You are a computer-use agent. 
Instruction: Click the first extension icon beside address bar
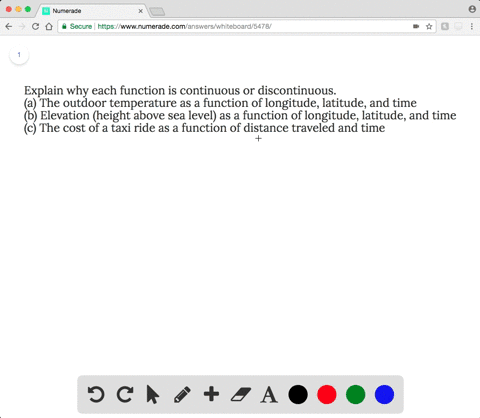tap(445, 26)
